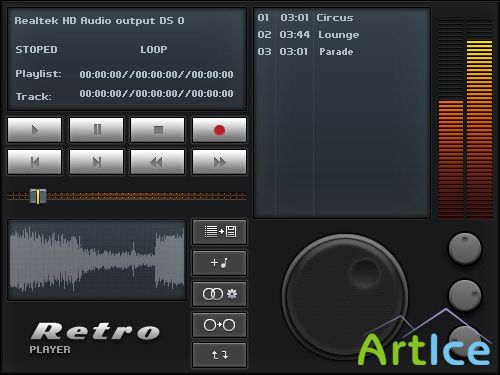
Task: Rewind the current track
Action: tap(158, 162)
